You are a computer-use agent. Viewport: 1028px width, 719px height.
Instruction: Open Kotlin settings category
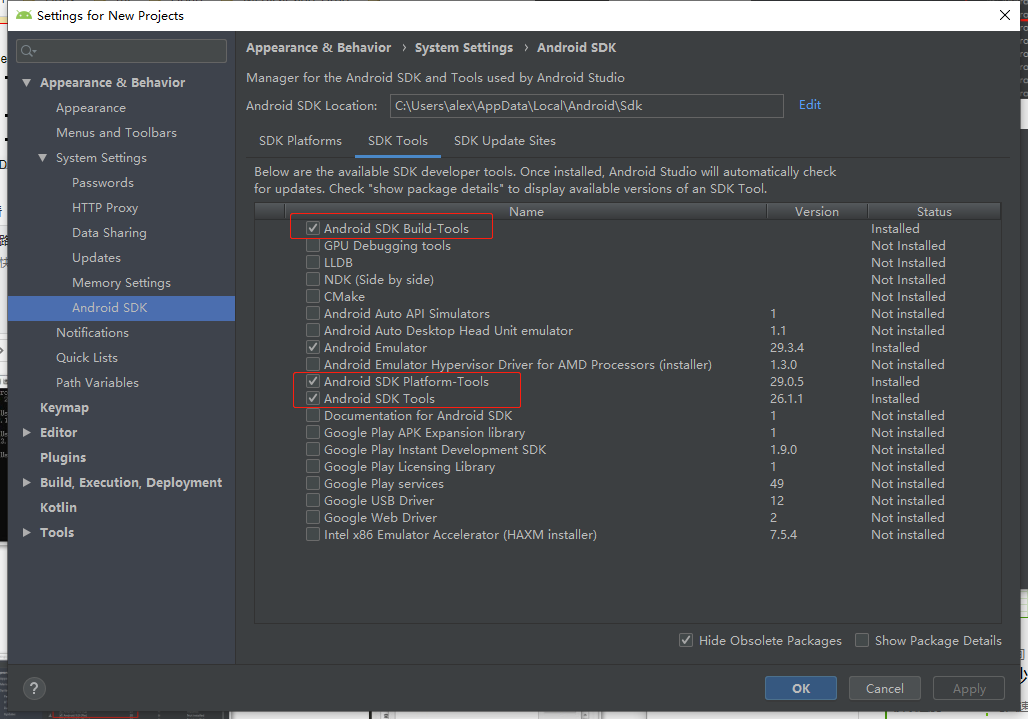point(58,507)
